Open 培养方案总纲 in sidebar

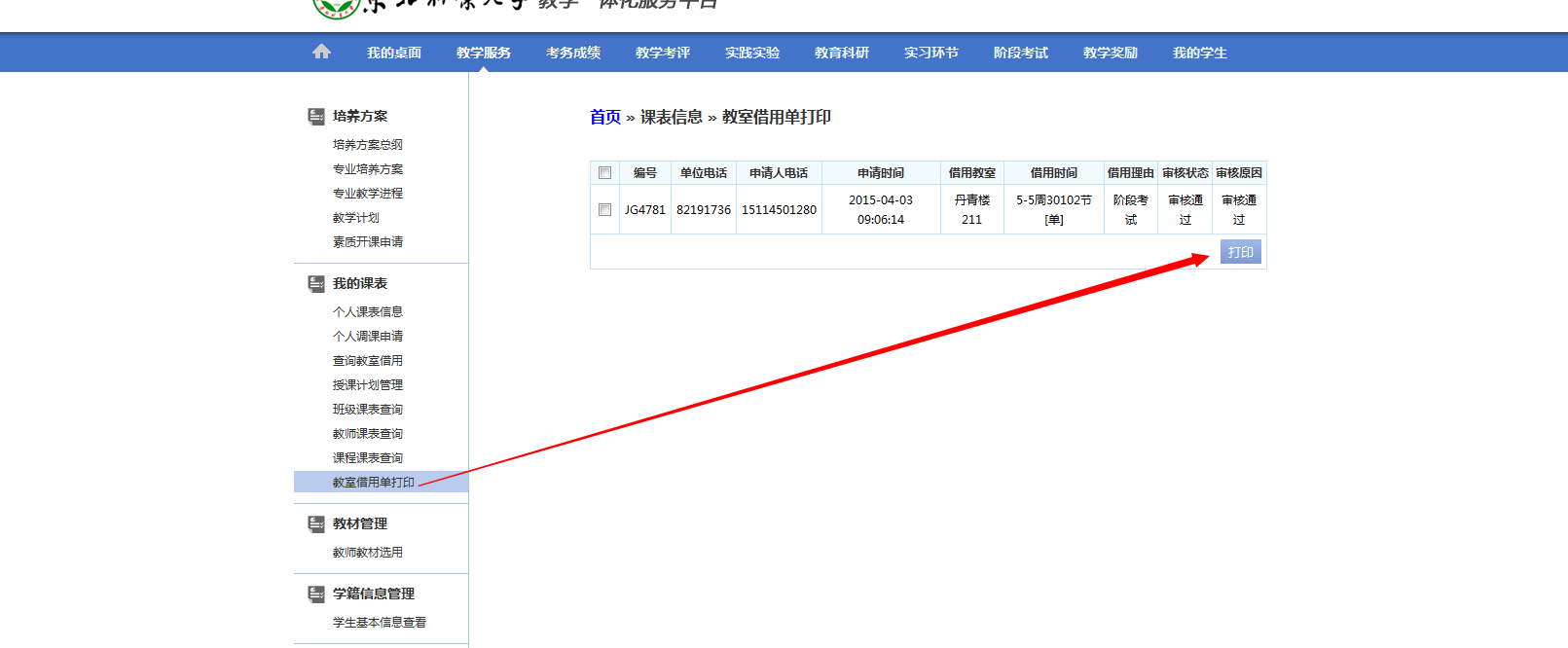[368, 145]
